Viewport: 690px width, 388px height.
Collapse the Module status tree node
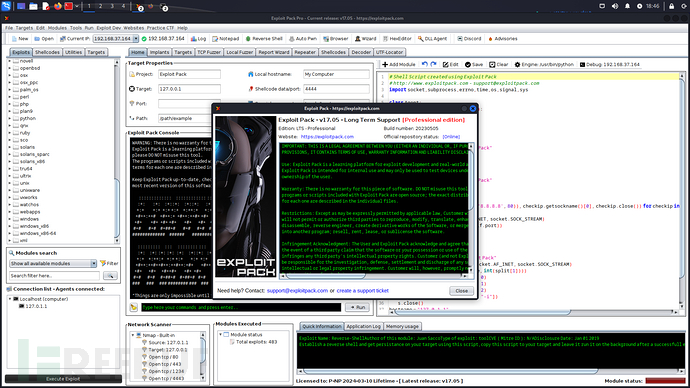(220, 334)
